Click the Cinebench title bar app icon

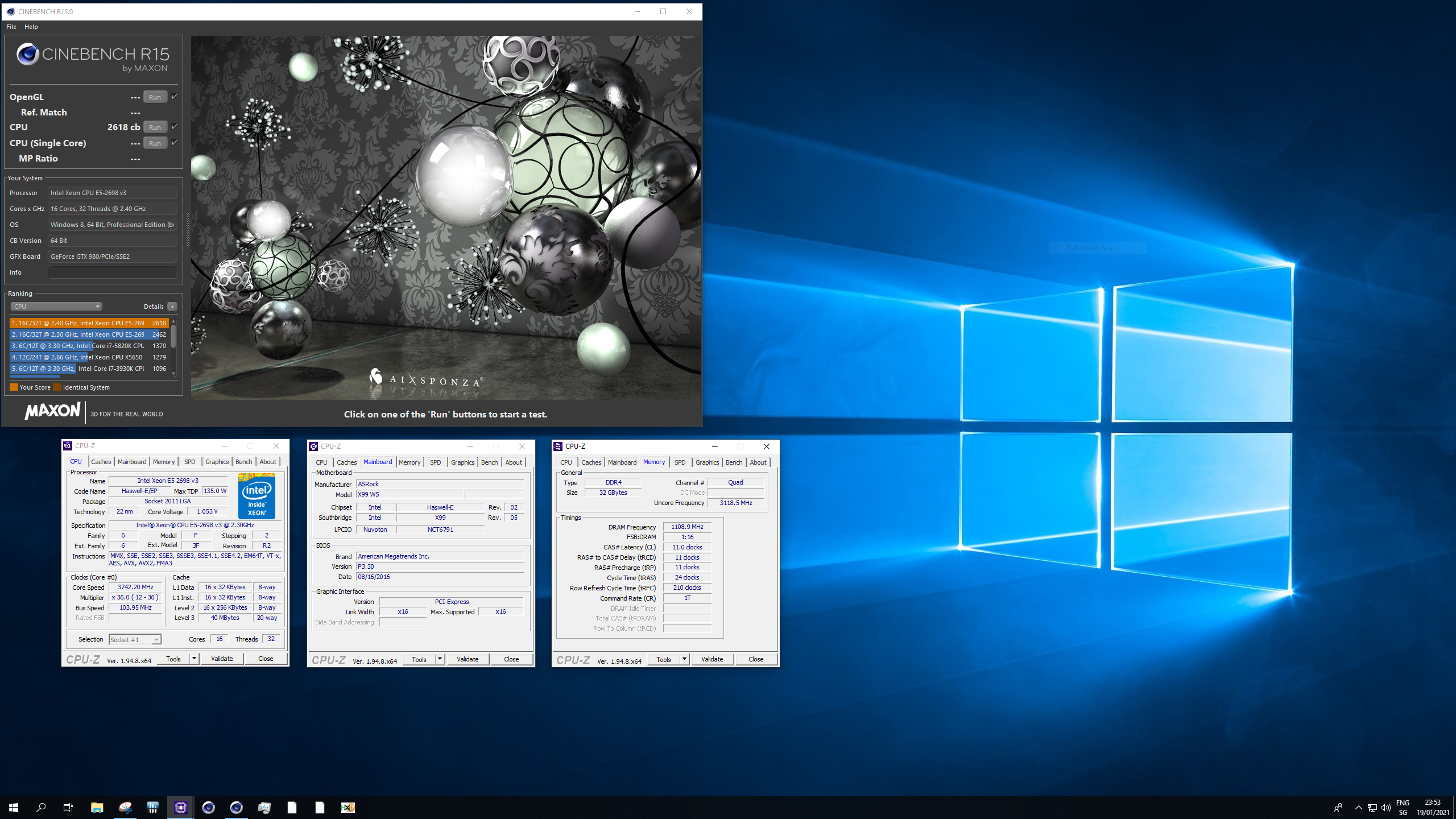coord(11,11)
